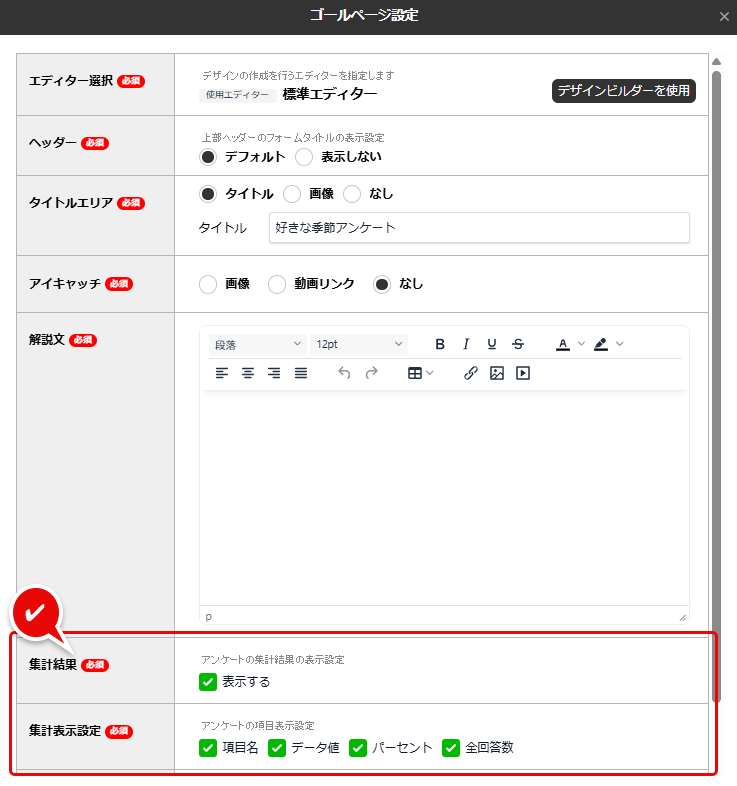The width and height of the screenshot is (737, 786).
Task: Align text center
Action: pos(248,373)
